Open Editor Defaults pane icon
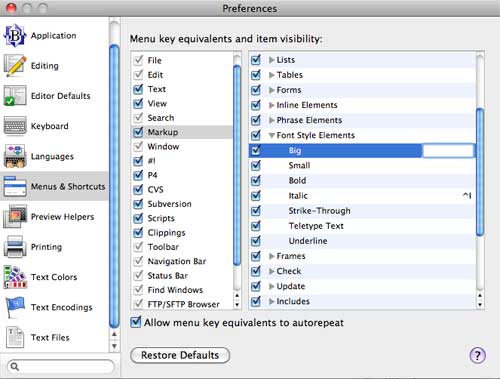Screen dimensions: 500x379 [x=15, y=96]
